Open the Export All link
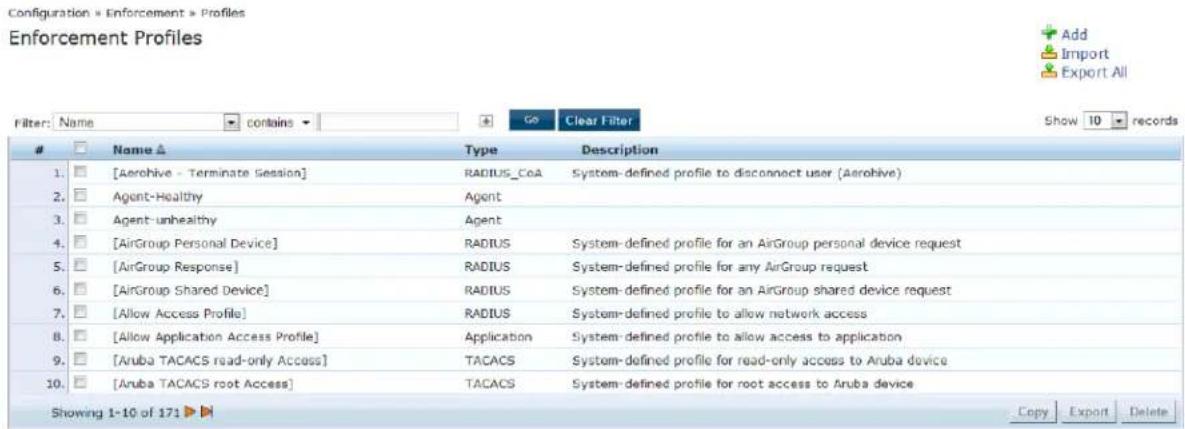The width and height of the screenshot is (1185, 429). [1094, 73]
